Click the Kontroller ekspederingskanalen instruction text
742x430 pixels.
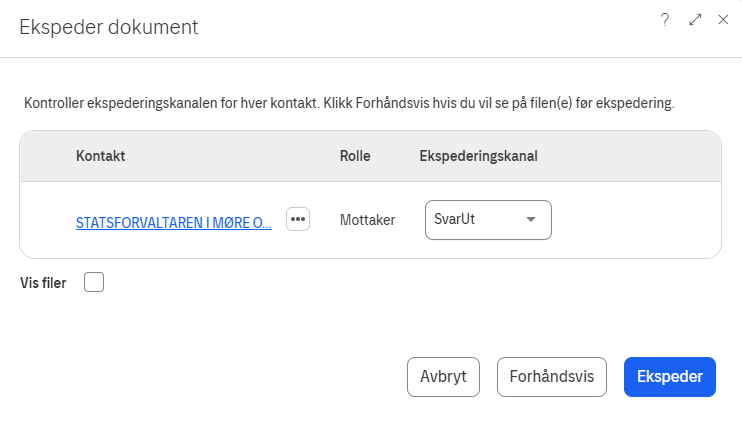[349, 103]
